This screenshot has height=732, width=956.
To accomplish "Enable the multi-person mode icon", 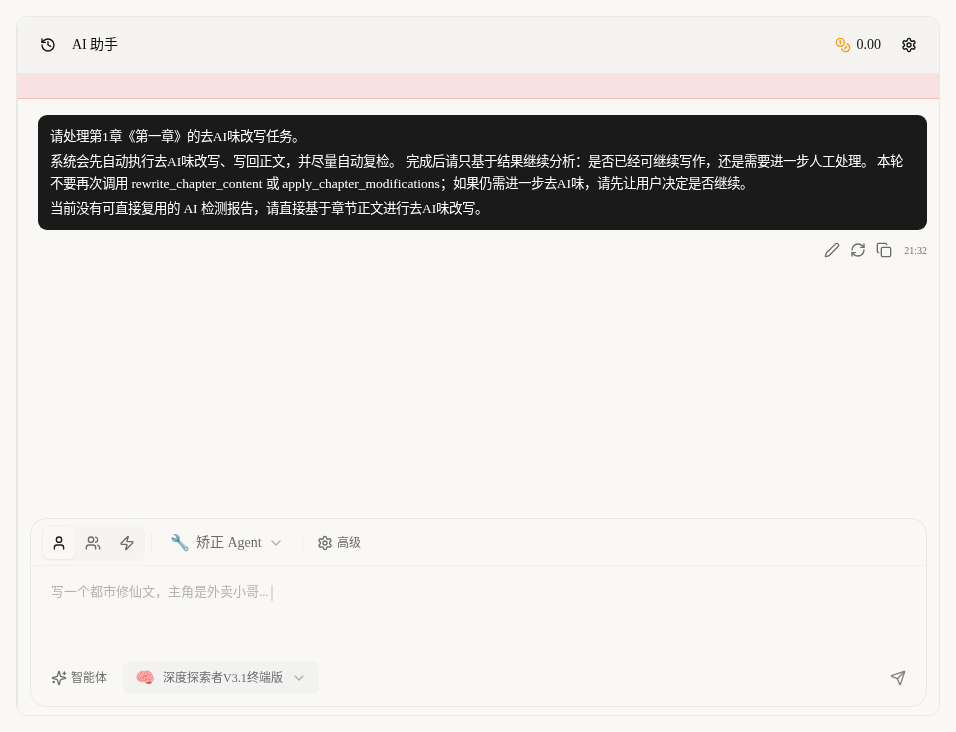I will [x=93, y=543].
